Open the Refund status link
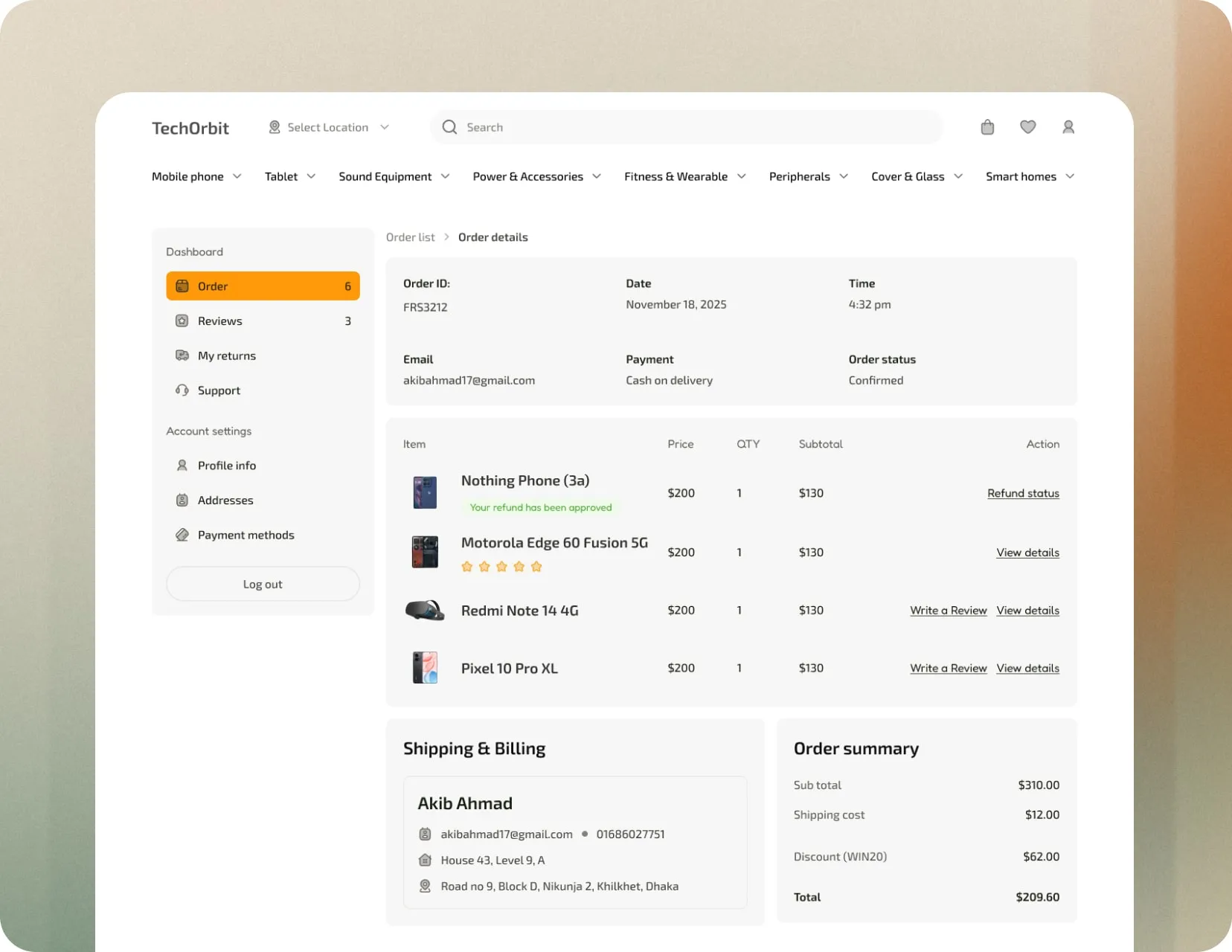Viewport: 1232px width, 952px height. coord(1023,493)
